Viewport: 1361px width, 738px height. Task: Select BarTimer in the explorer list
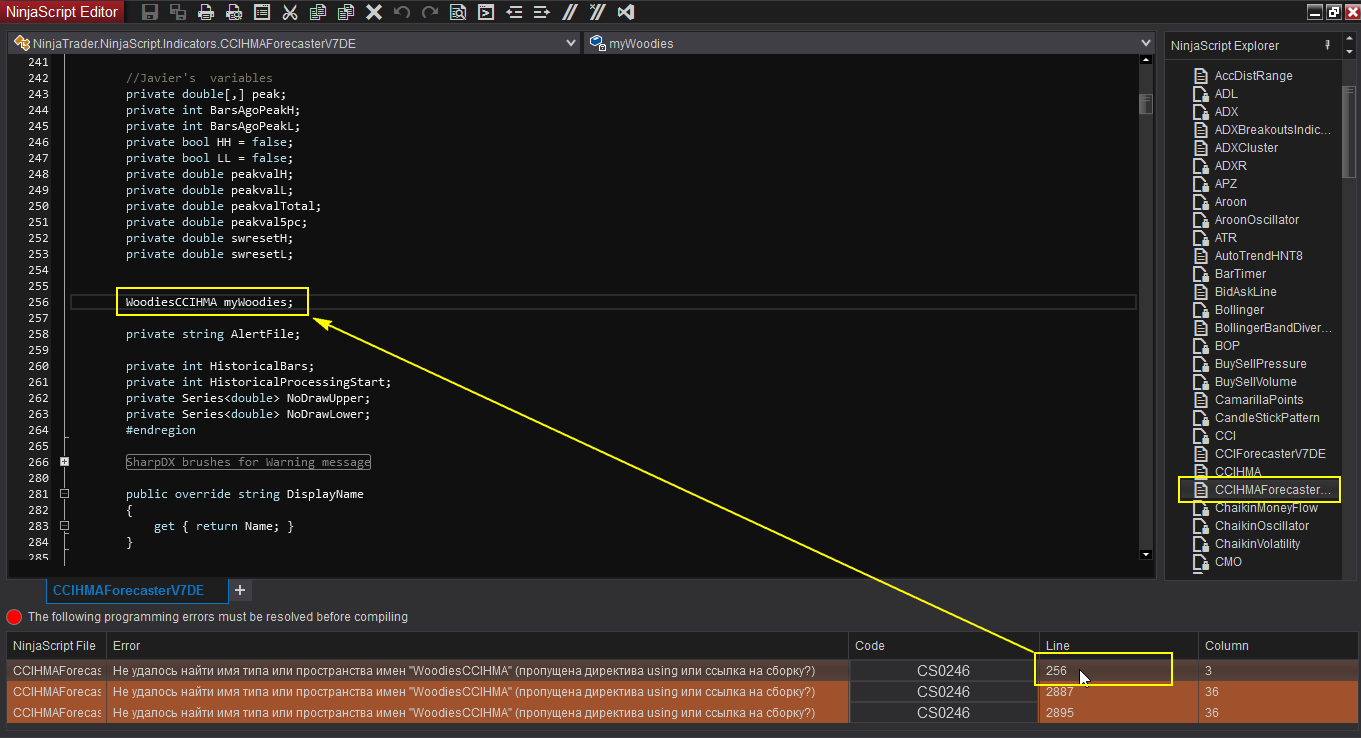click(x=1240, y=274)
